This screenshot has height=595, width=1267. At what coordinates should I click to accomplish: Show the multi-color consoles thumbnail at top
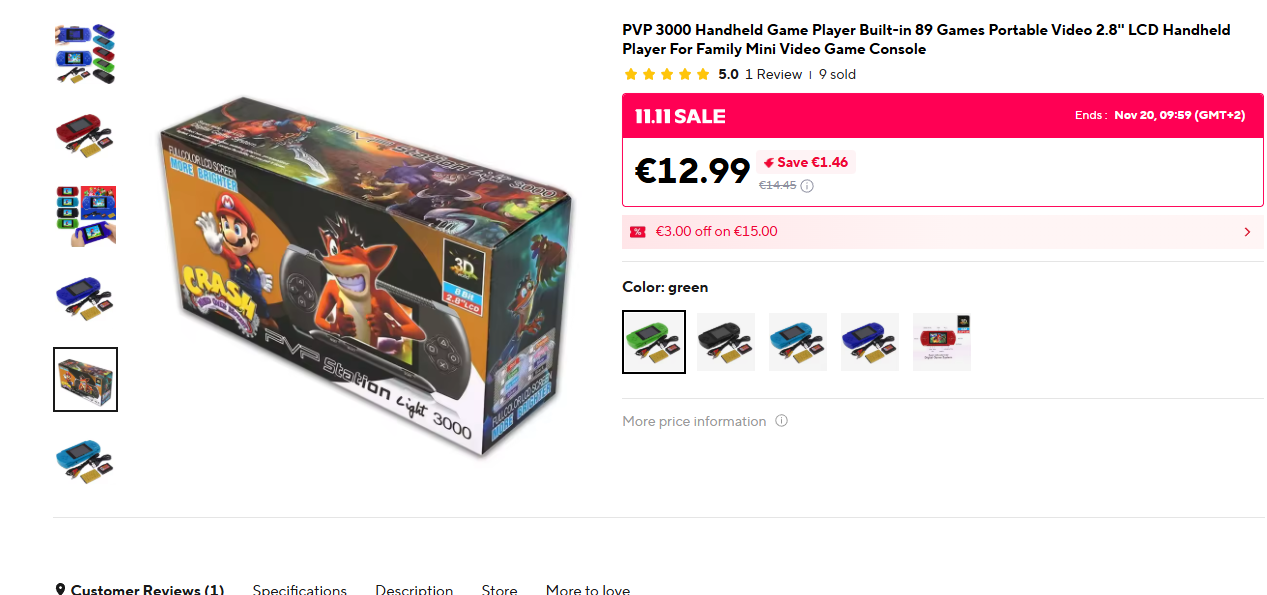coord(85,54)
